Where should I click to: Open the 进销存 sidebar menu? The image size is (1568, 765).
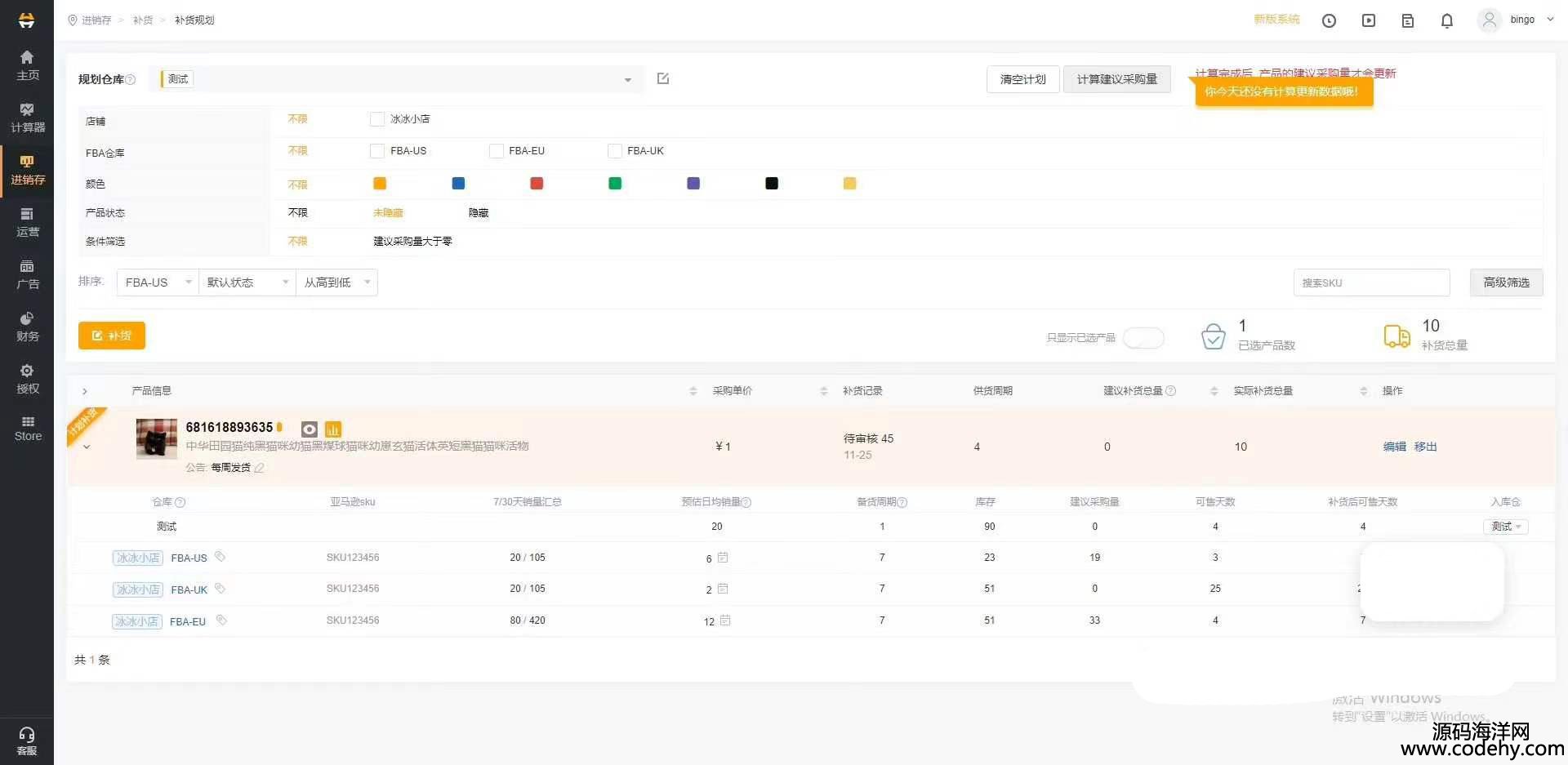27,170
